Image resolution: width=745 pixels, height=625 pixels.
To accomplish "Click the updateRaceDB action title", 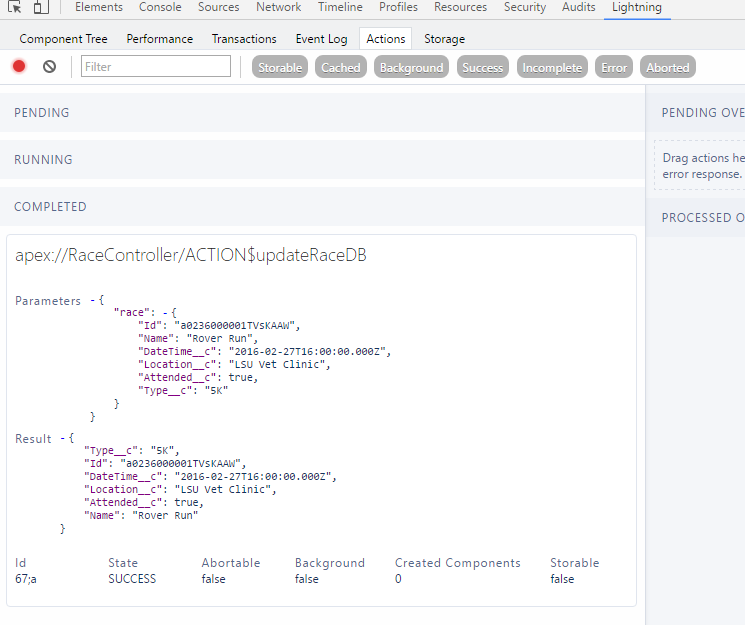I will [191, 255].
